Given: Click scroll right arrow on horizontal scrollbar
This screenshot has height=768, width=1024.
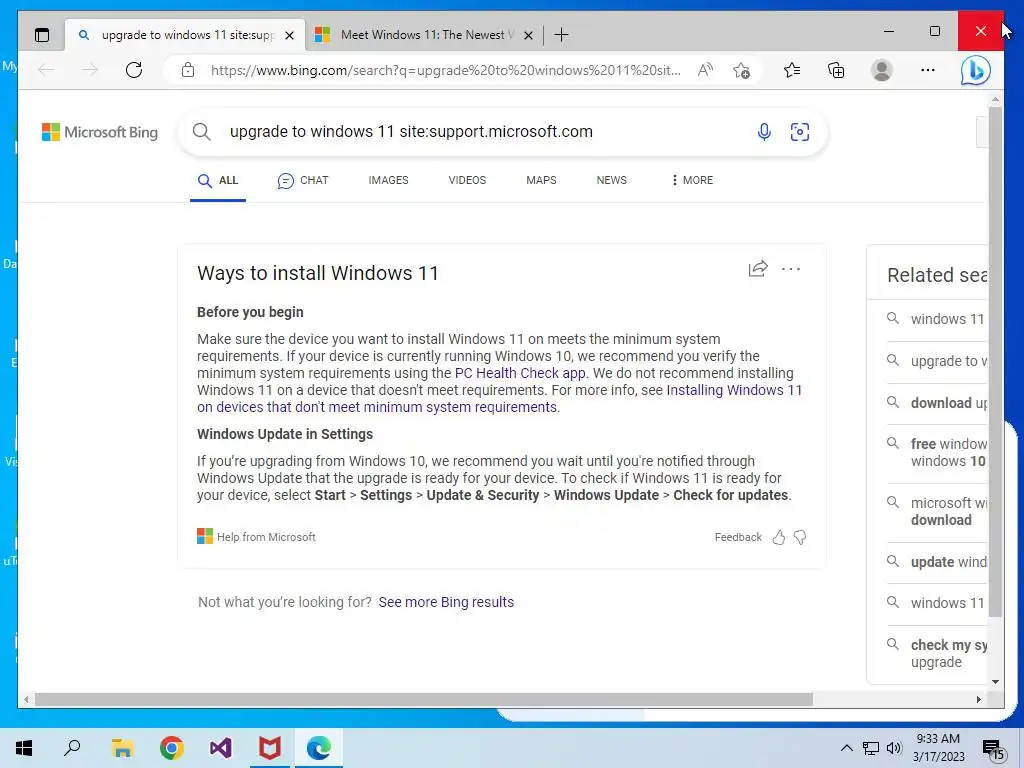Looking at the screenshot, I should coord(978,699).
